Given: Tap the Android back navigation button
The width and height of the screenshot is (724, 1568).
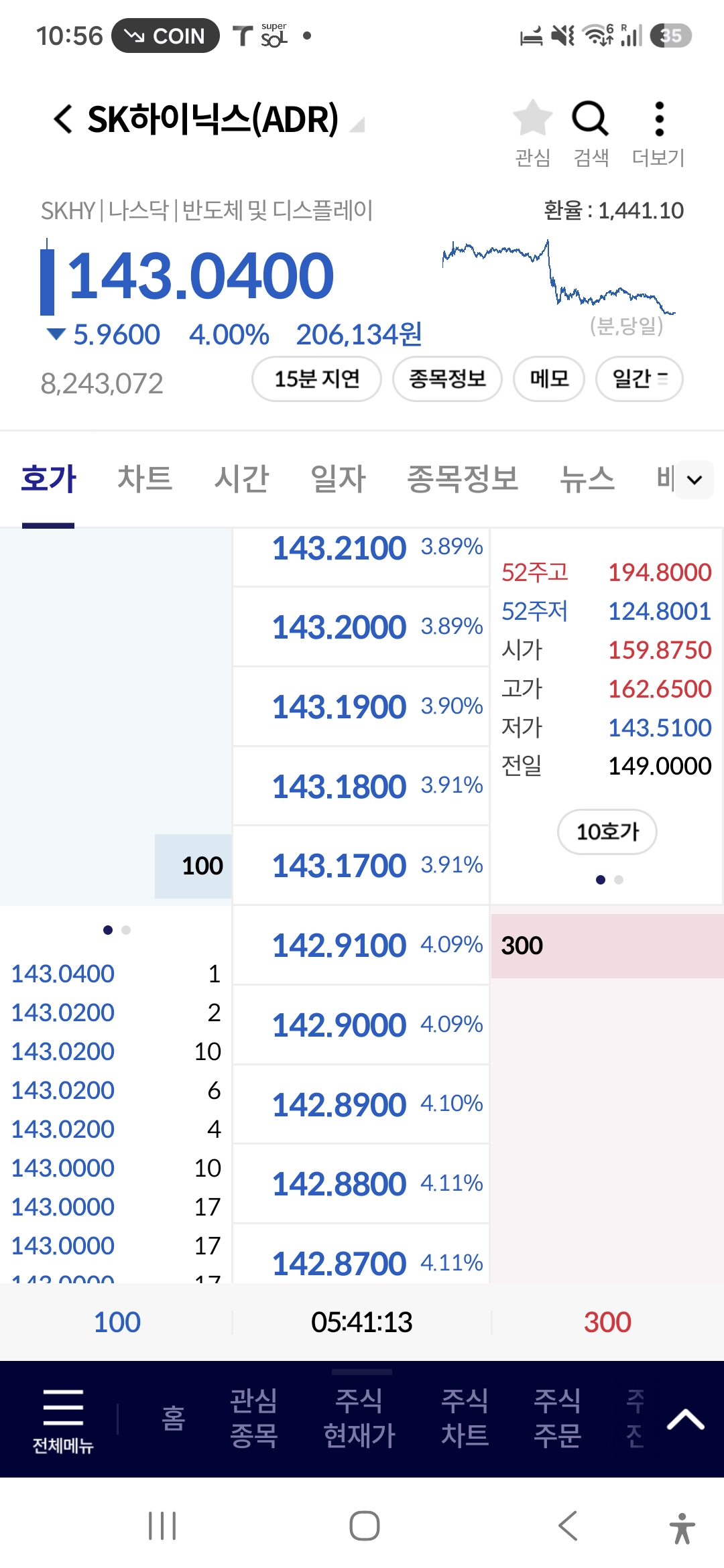Looking at the screenshot, I should click(x=567, y=1526).
